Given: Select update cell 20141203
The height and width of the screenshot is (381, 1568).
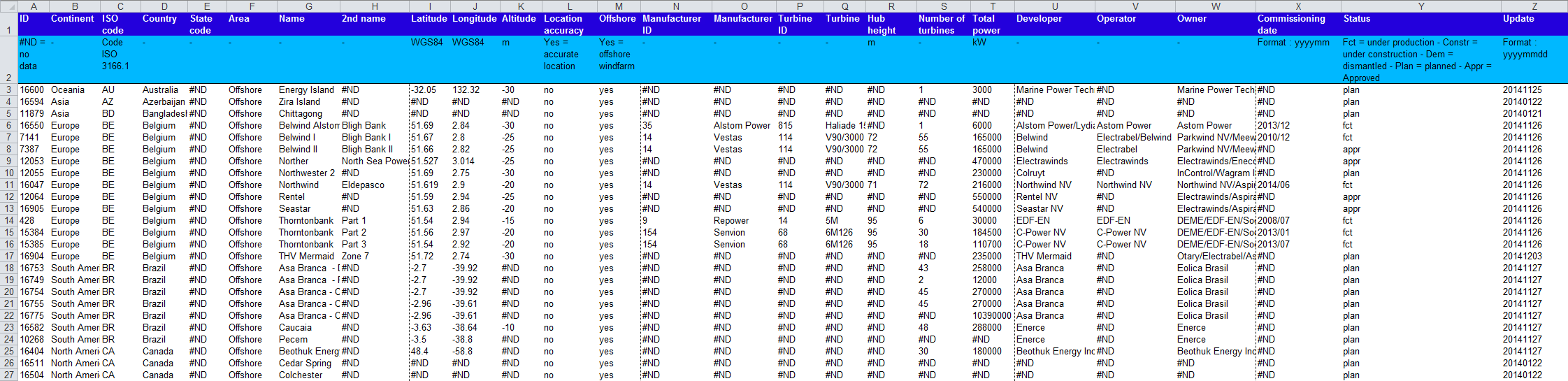Looking at the screenshot, I should pyautogui.click(x=1534, y=257).
